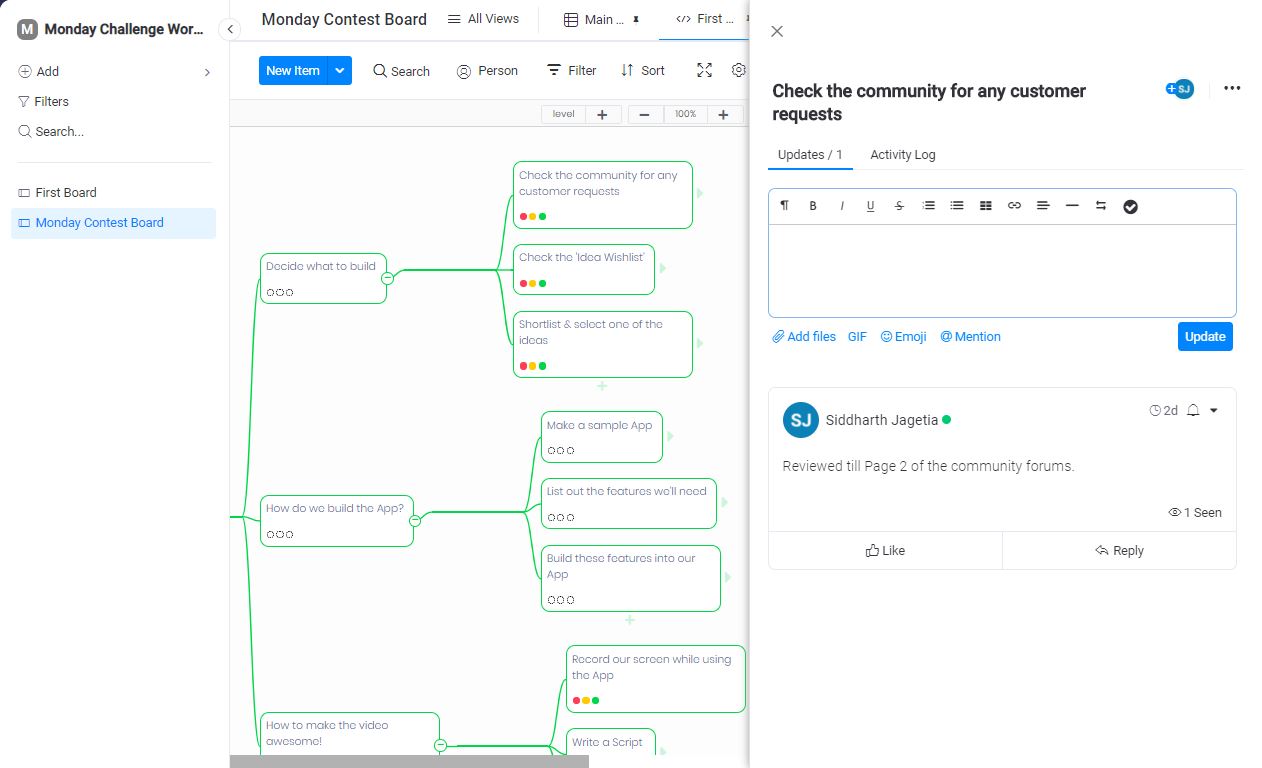Open the board Filter options
1262x768 pixels.
571,70
